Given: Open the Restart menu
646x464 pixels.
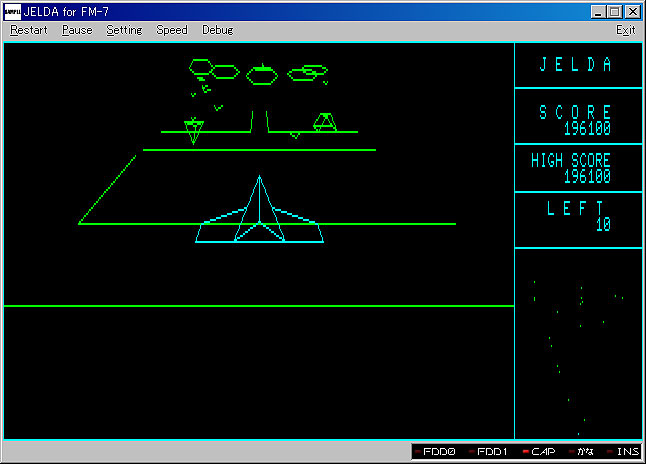Looking at the screenshot, I should 29,30.
